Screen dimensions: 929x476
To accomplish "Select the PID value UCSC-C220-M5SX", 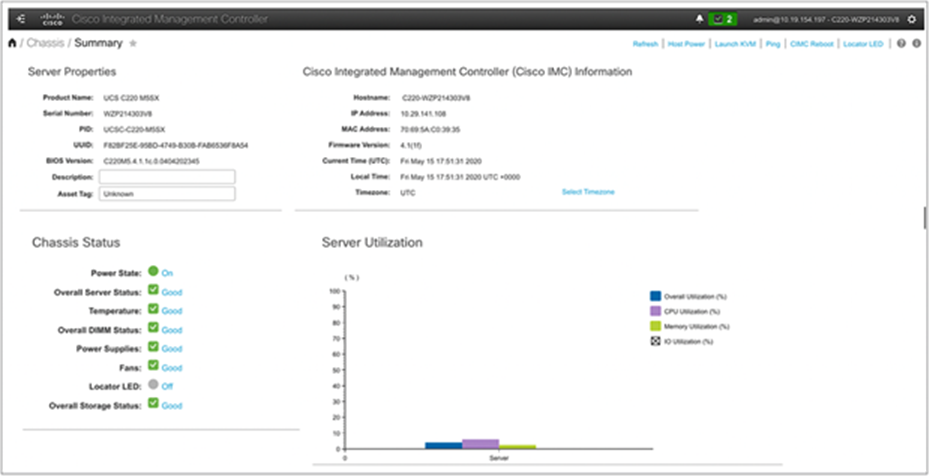I will click(x=134, y=129).
